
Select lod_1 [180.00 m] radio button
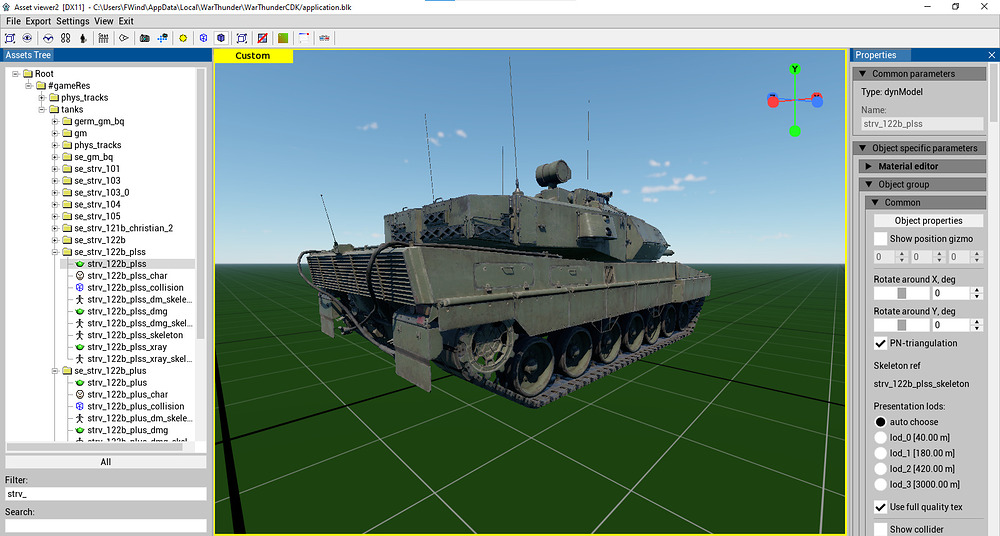click(x=880, y=453)
